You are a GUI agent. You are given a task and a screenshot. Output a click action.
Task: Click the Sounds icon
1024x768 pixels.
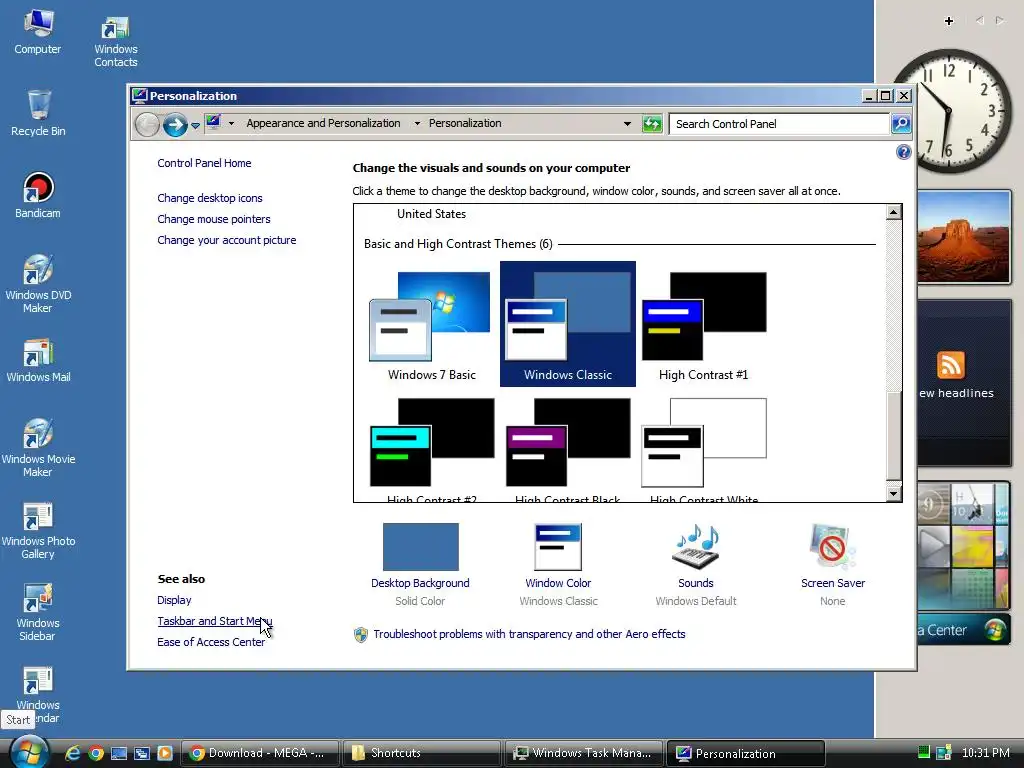pos(696,547)
